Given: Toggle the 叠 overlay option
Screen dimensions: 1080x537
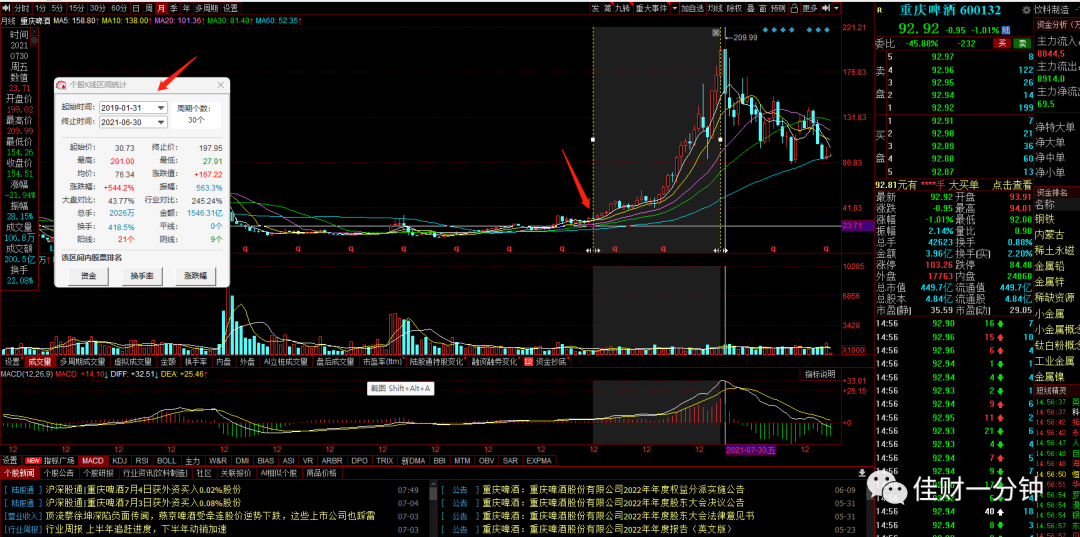Looking at the screenshot, I should [751, 8].
